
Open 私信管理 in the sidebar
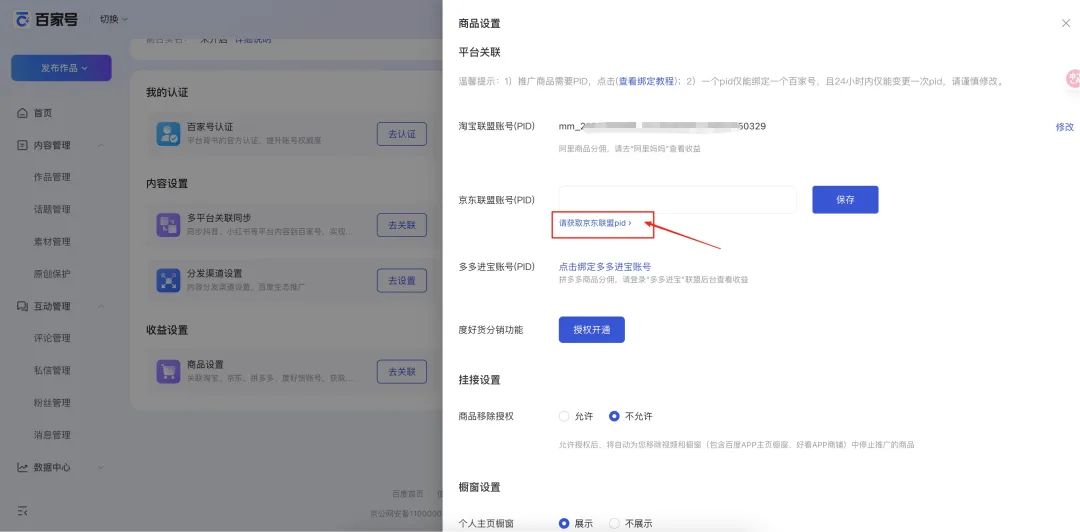click(52, 370)
